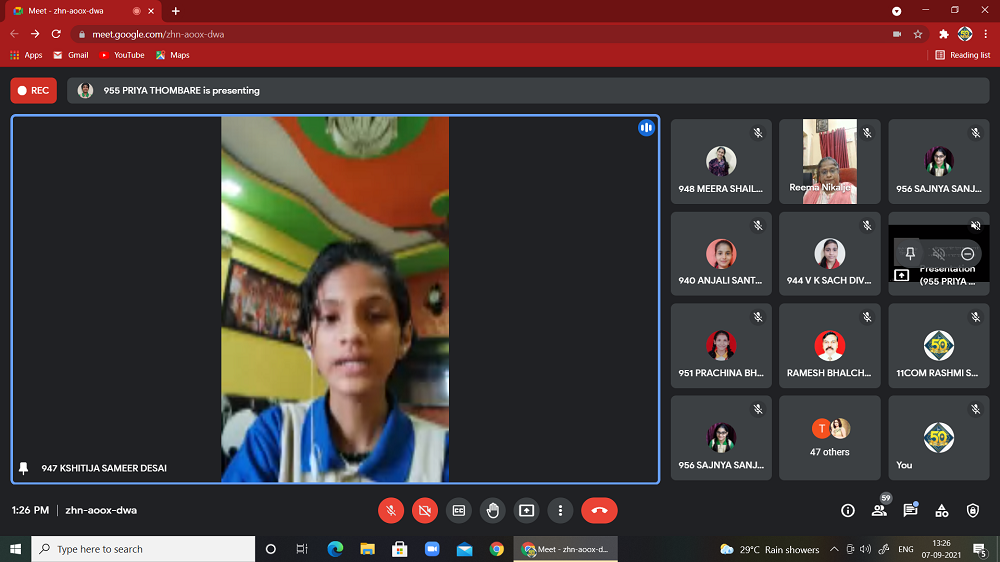Expand the '47 others' participants tile
1000x562 pixels.
coord(829,438)
